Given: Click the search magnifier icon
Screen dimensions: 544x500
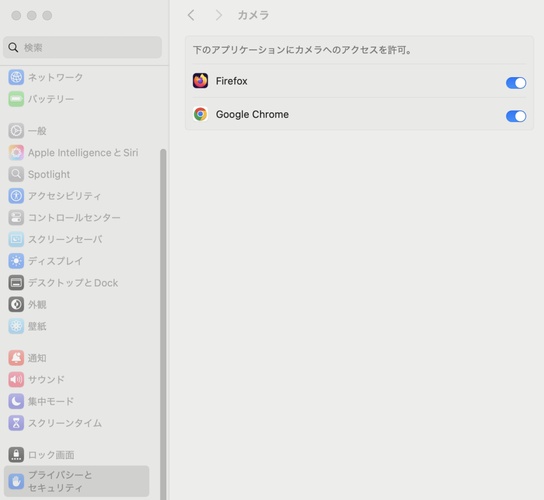Looking at the screenshot, I should point(13,48).
